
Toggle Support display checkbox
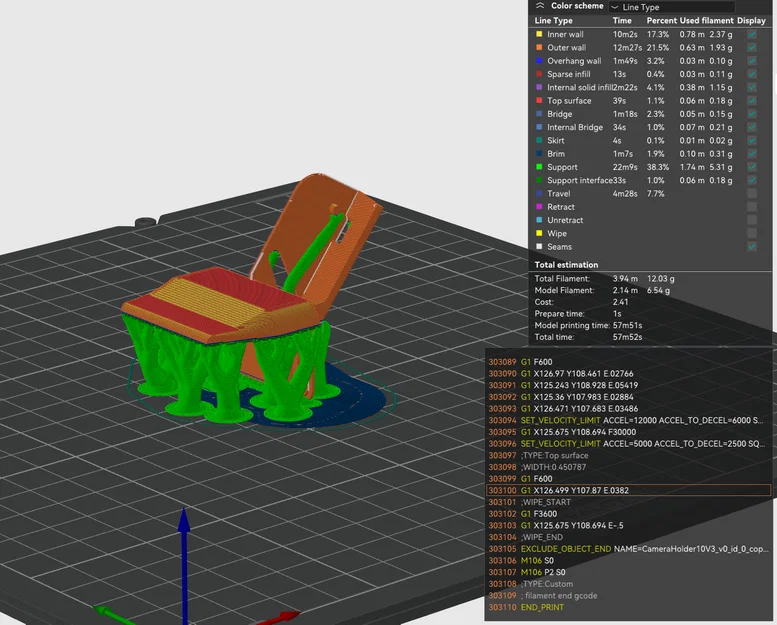(752, 167)
